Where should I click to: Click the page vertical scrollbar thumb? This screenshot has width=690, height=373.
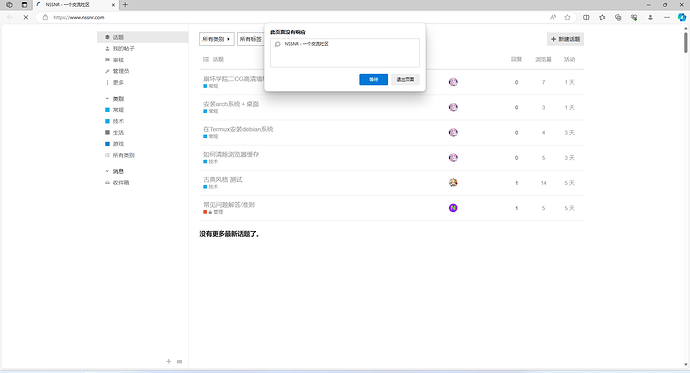click(x=686, y=43)
